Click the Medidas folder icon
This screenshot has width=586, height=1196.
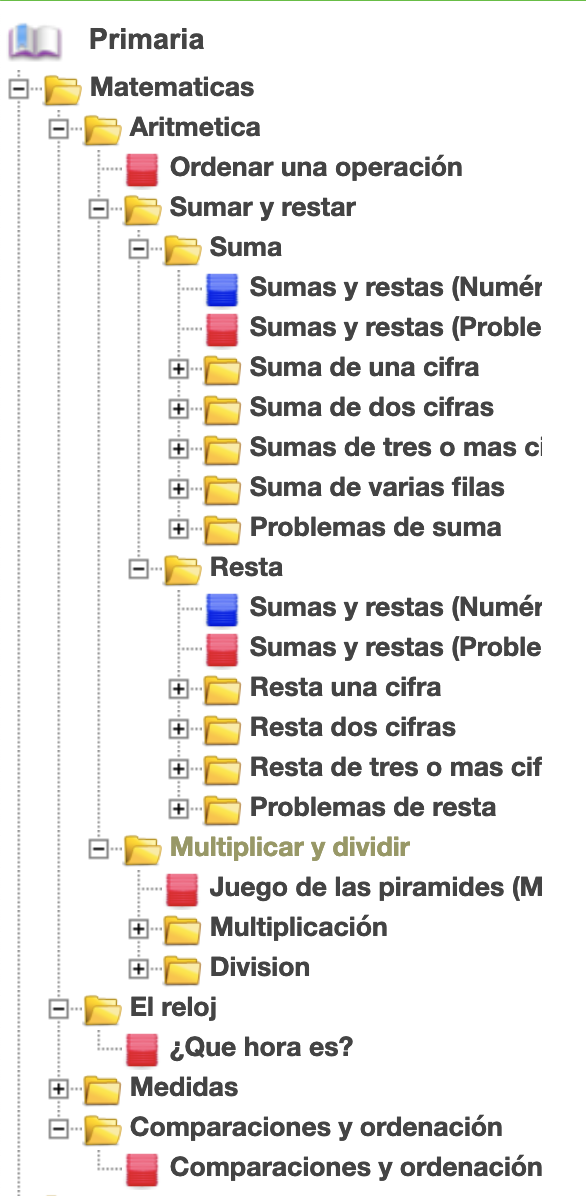tap(102, 1089)
